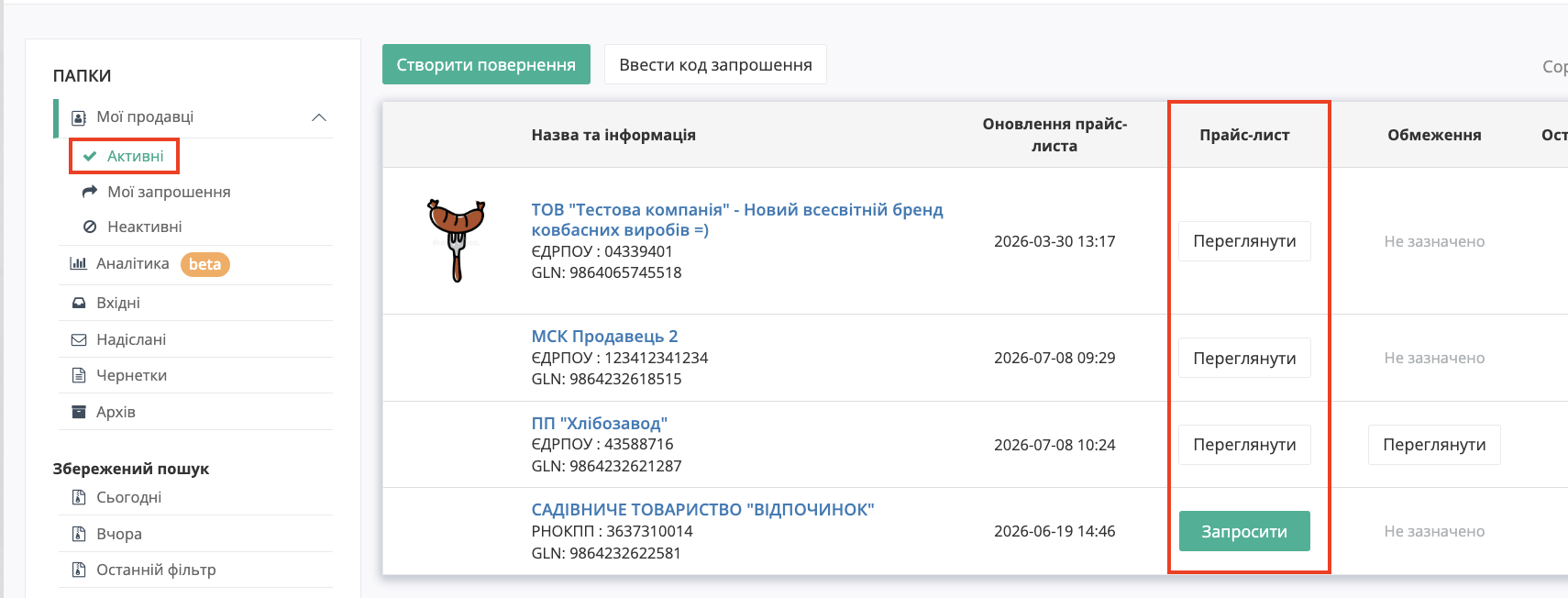Click the orange beta badge
Image resolution: width=1568 pixels, height=598 pixels.
coord(204,264)
